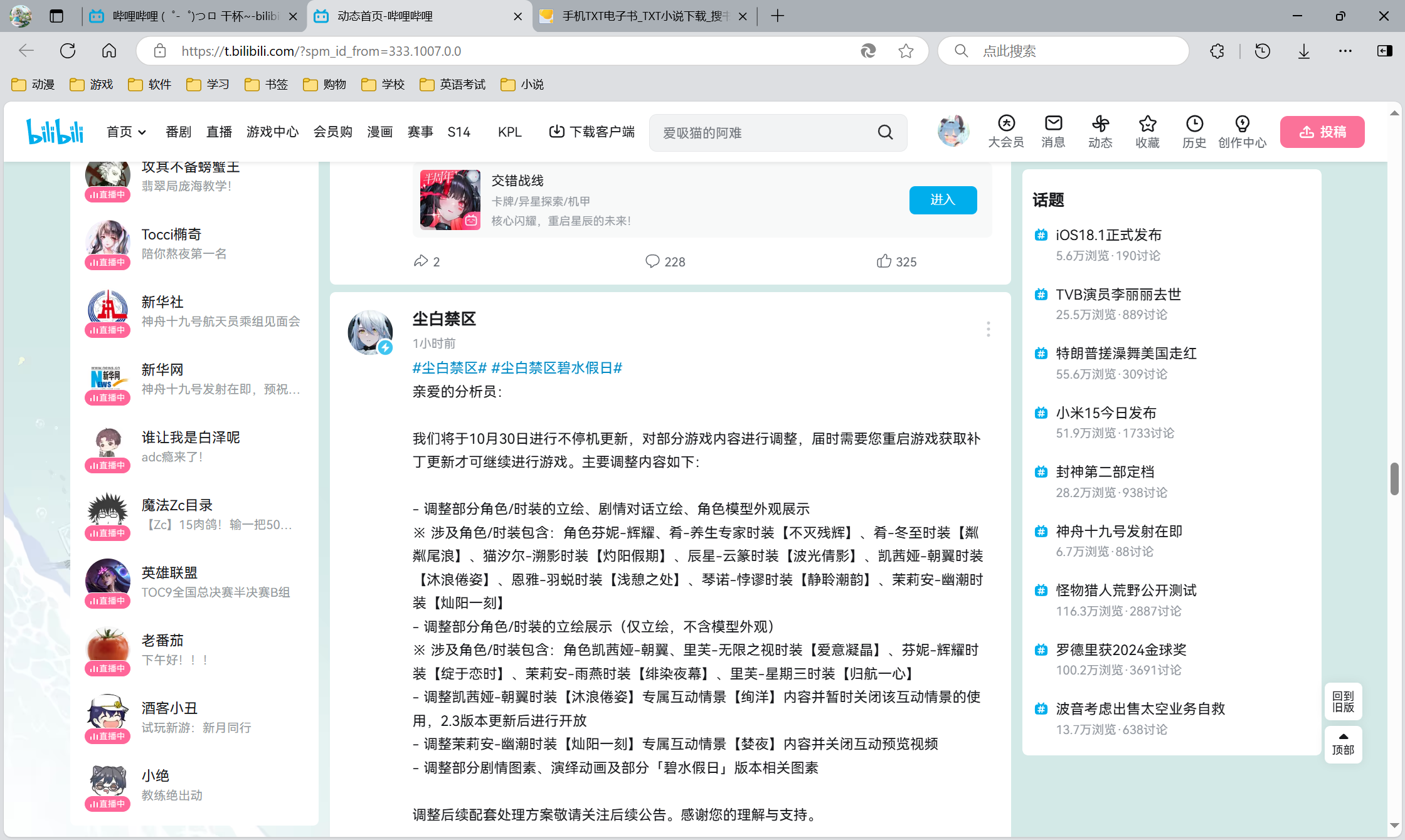Screen dimensions: 1405x840
Task: Click the 交错战线 game thumbnail
Action: pyautogui.click(x=450, y=200)
